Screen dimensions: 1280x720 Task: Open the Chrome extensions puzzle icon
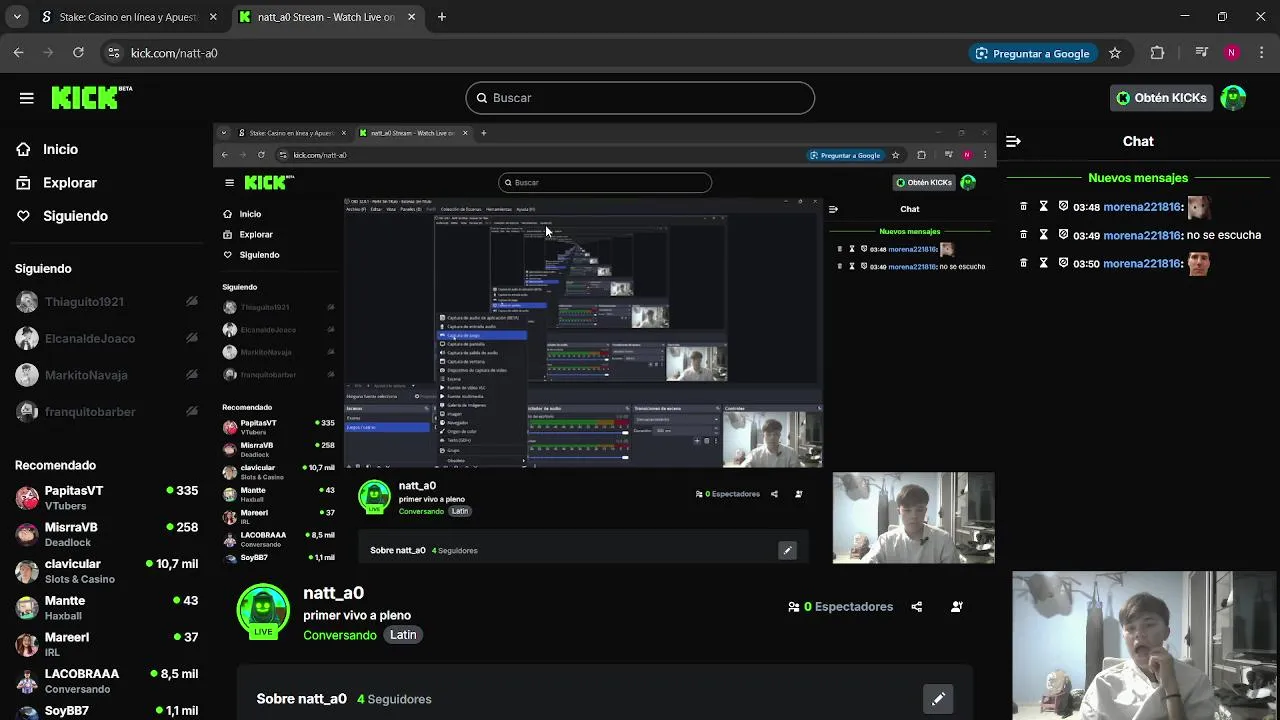pyautogui.click(x=1157, y=53)
